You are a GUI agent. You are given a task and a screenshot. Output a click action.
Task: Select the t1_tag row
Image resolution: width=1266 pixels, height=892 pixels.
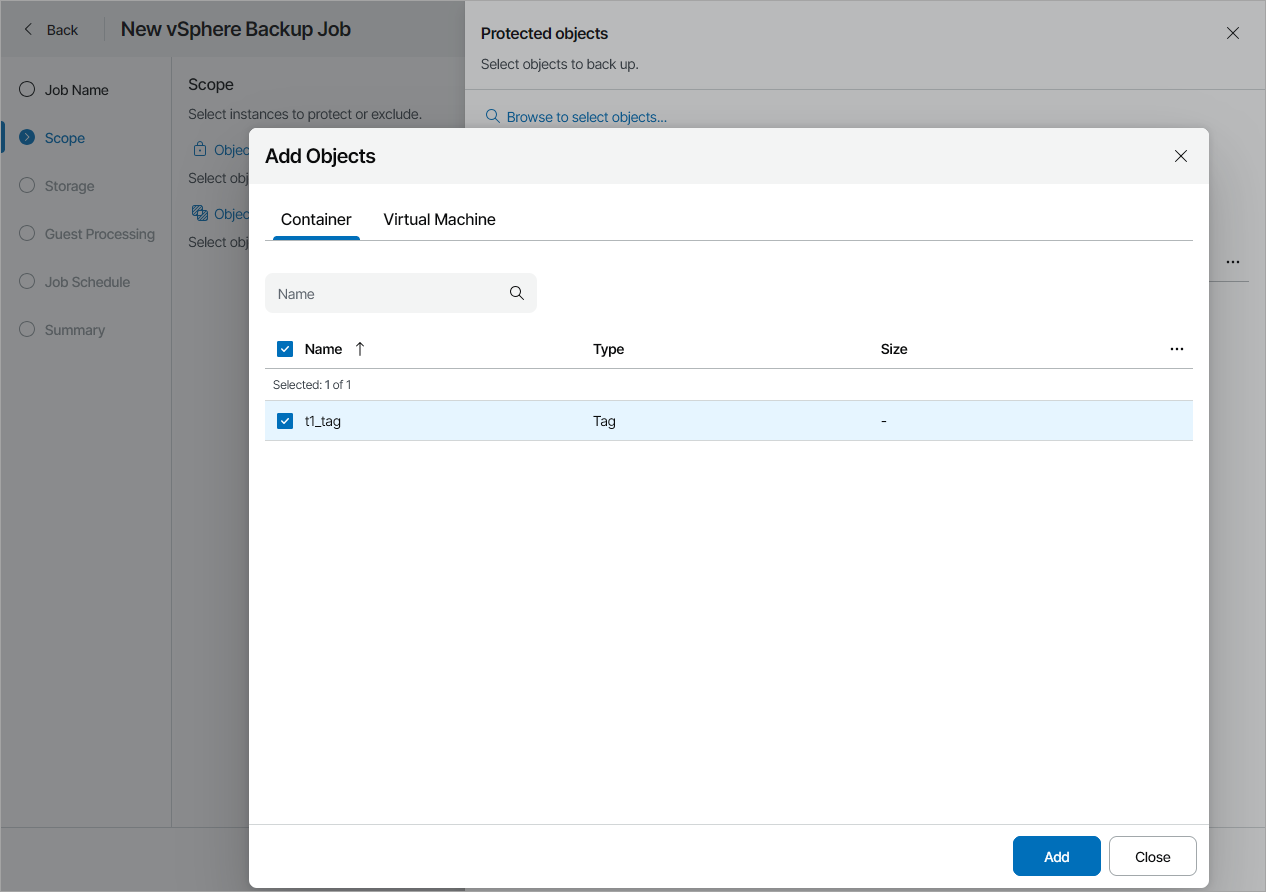[600, 421]
